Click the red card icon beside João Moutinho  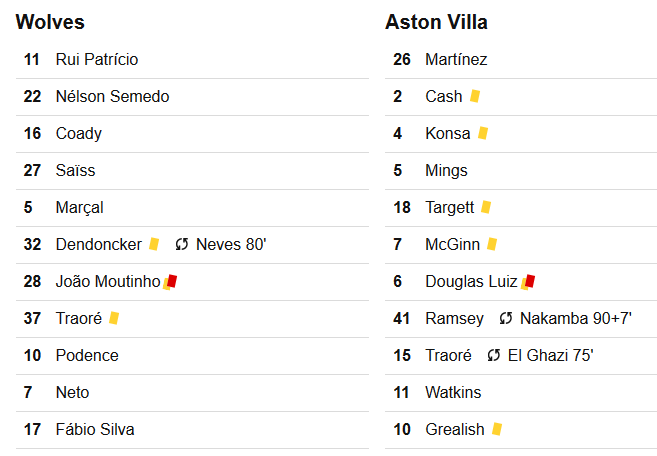coord(171,282)
